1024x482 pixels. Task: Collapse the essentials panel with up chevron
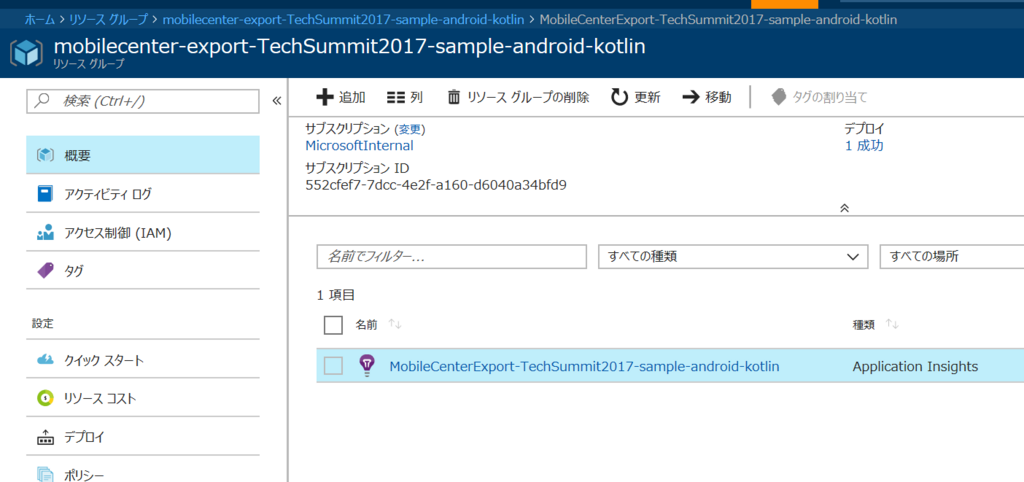844,208
